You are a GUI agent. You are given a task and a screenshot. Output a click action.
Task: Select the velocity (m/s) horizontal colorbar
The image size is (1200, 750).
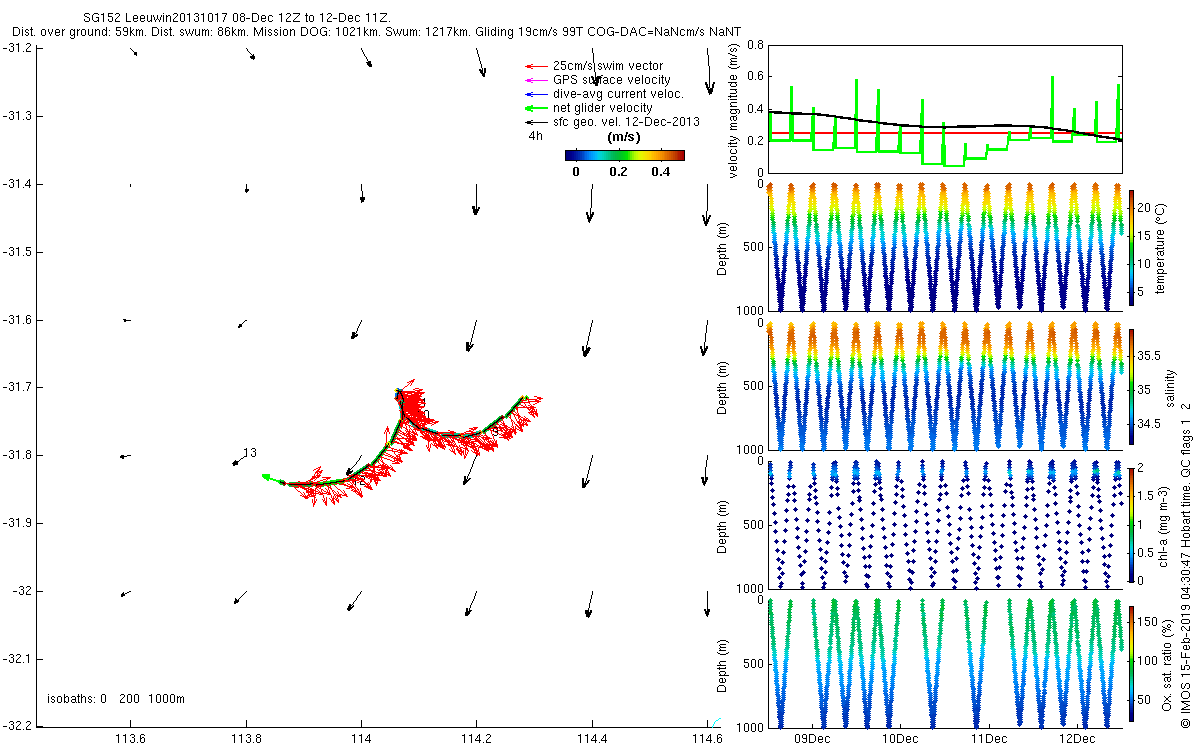click(625, 155)
